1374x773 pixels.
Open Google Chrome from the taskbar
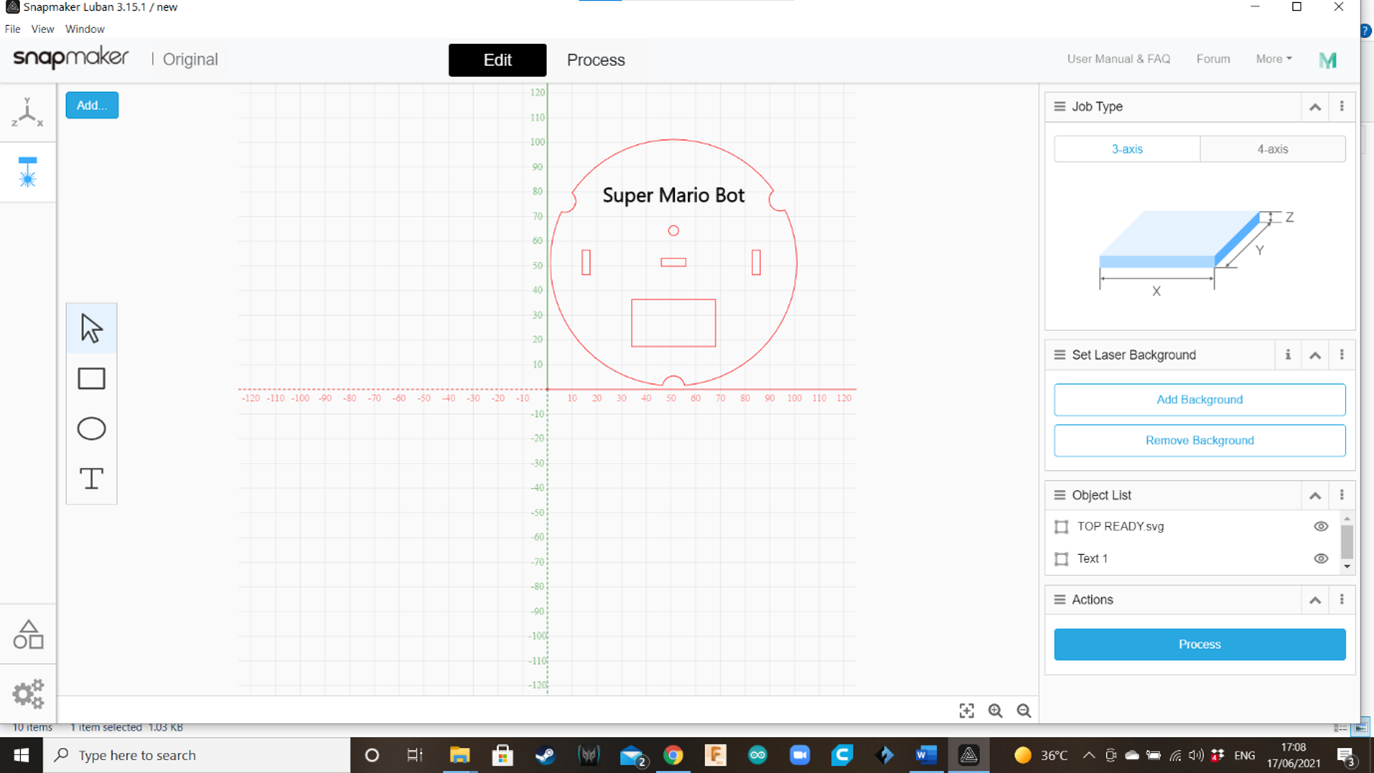coord(673,755)
